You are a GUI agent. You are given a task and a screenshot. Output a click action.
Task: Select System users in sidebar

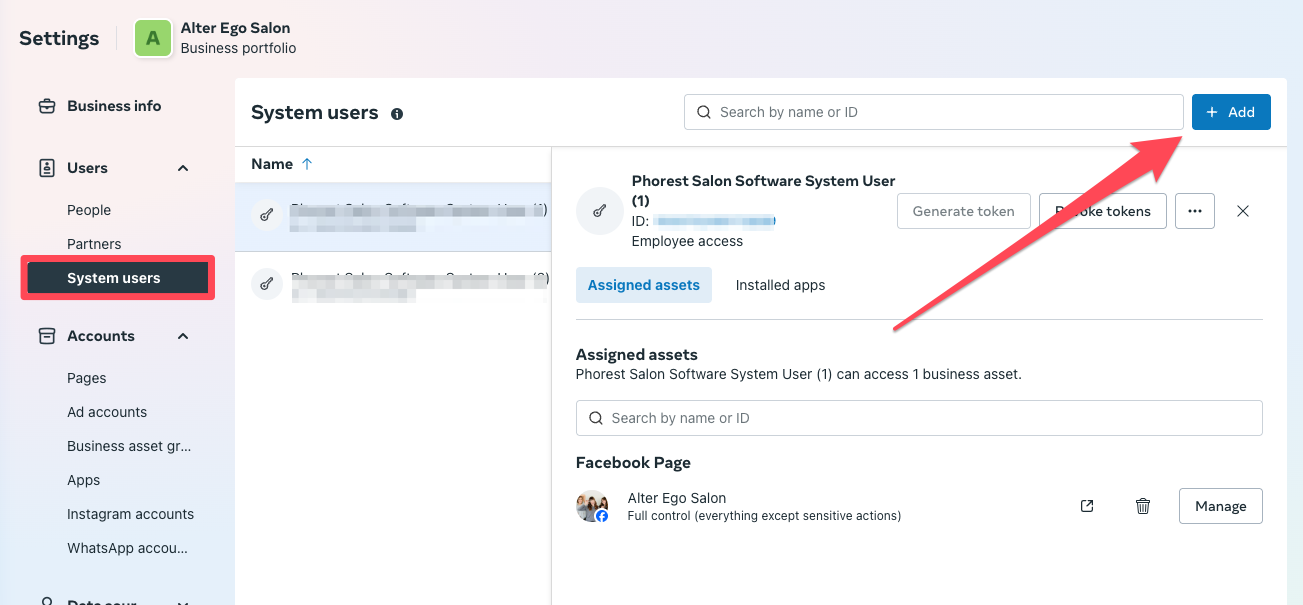(x=118, y=278)
